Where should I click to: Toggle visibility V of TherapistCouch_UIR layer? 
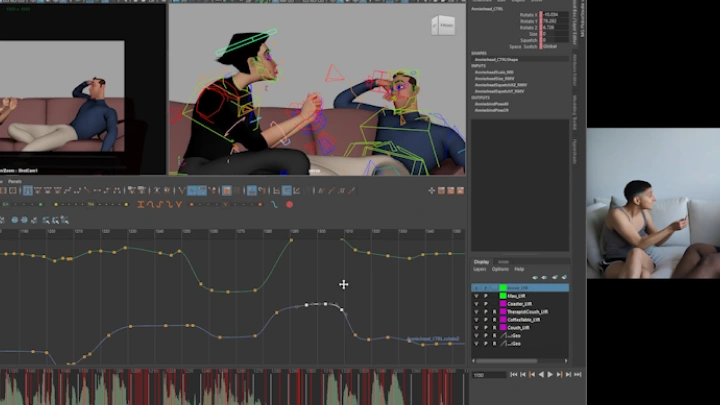pyautogui.click(x=476, y=312)
